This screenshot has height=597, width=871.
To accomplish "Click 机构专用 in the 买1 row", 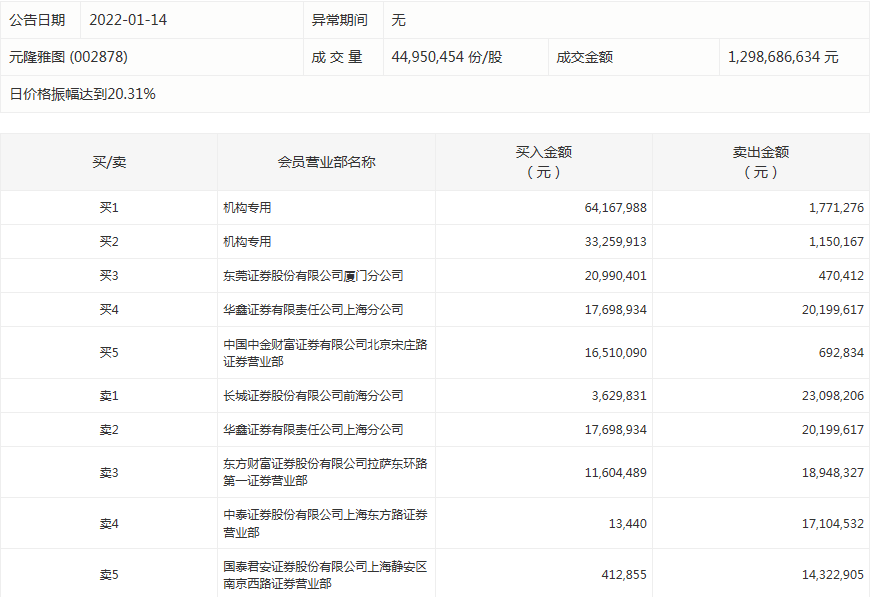I will click(247, 208).
